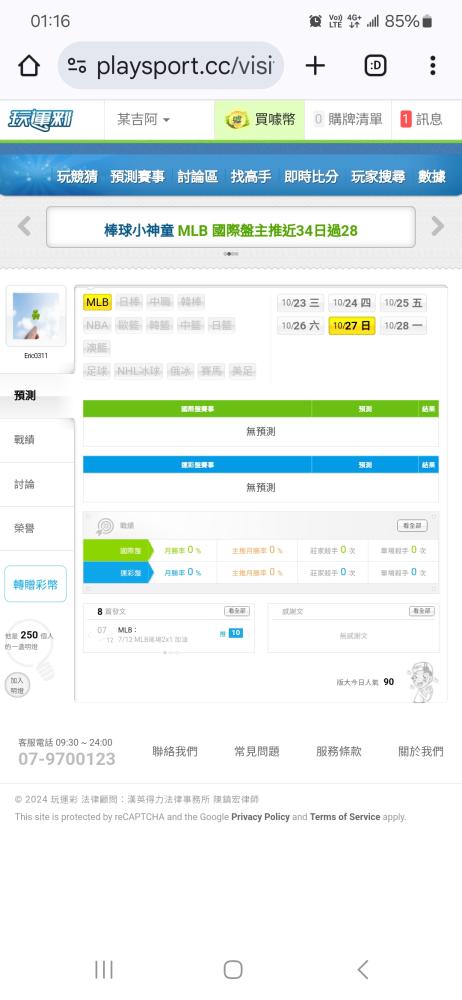462x1000 pixels.
Task: Open the Google Privacy Policy link
Action: pos(260,817)
